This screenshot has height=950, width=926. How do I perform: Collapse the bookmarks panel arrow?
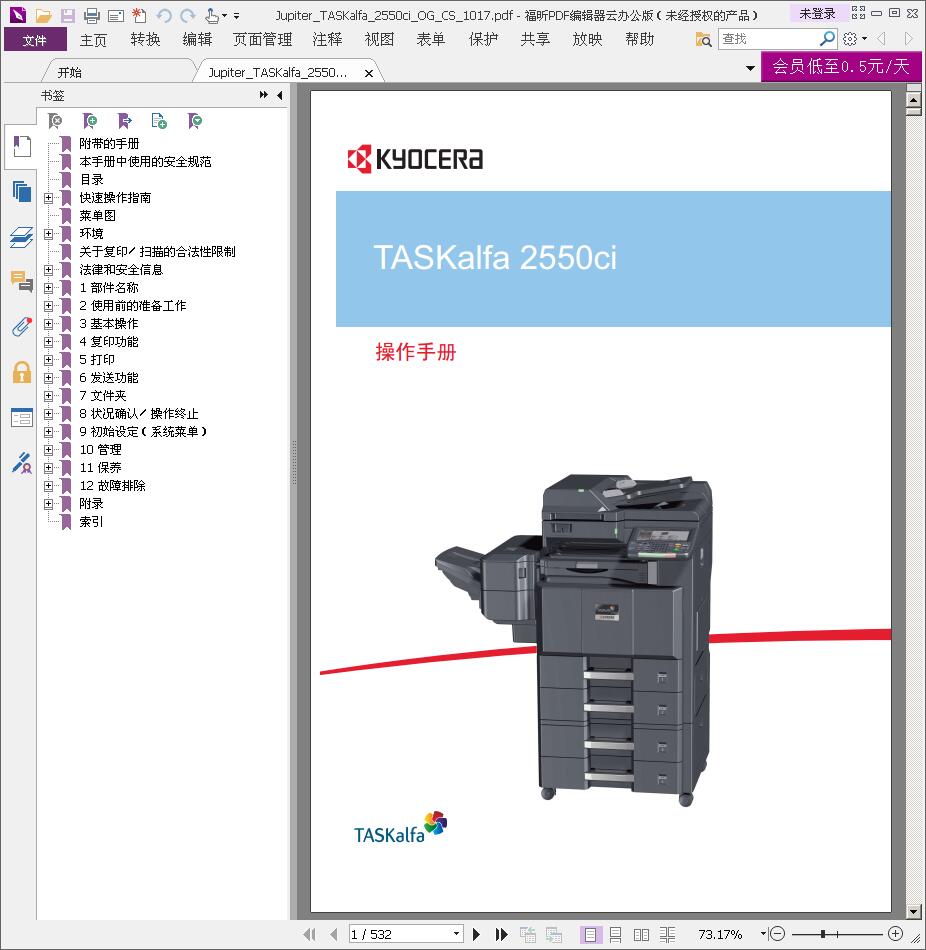[x=279, y=95]
